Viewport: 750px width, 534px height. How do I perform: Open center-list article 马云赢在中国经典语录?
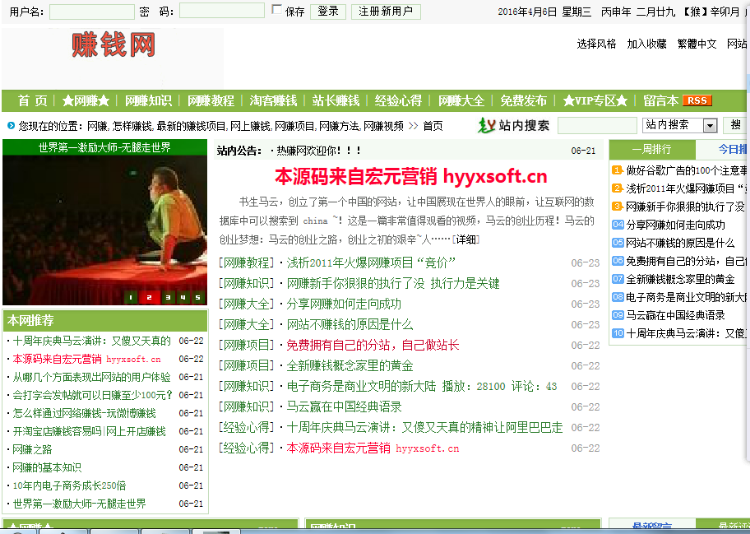344,407
